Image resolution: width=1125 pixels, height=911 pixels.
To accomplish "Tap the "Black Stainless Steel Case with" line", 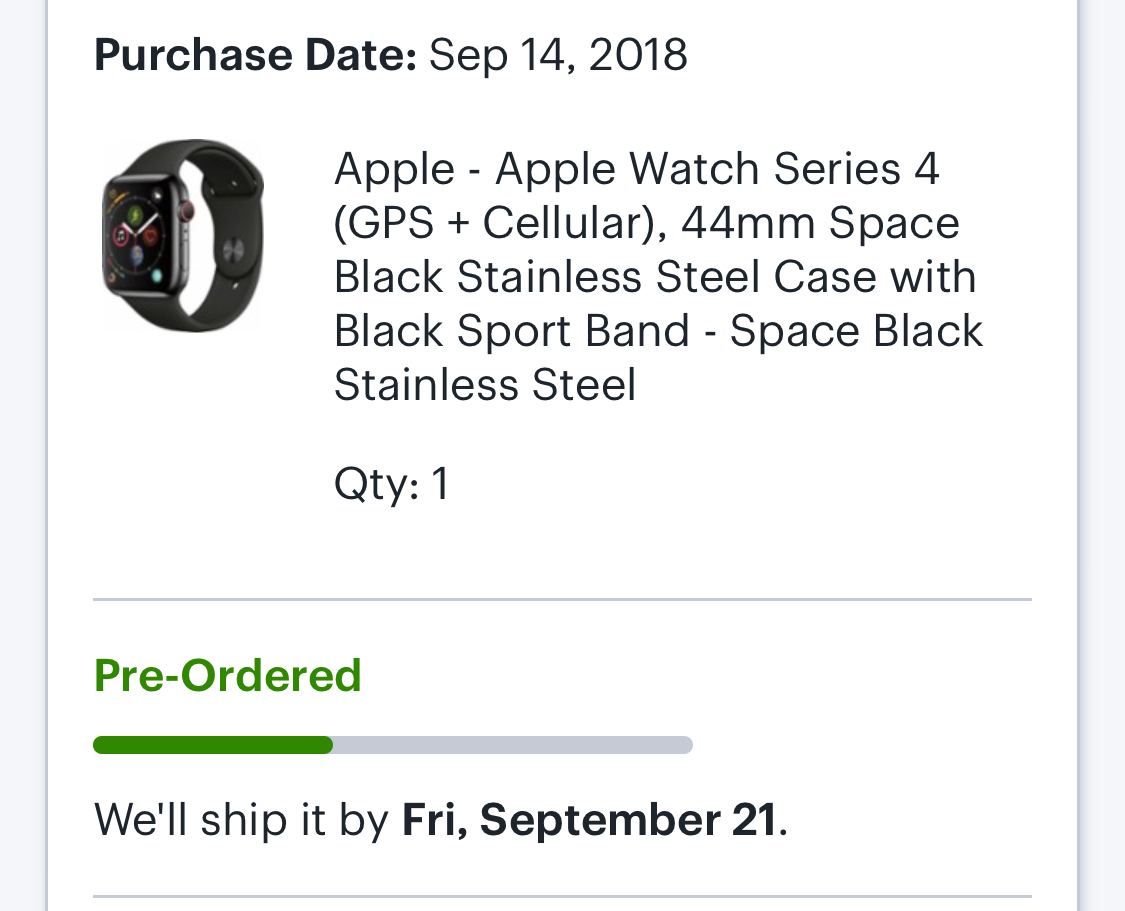I will pos(654,277).
